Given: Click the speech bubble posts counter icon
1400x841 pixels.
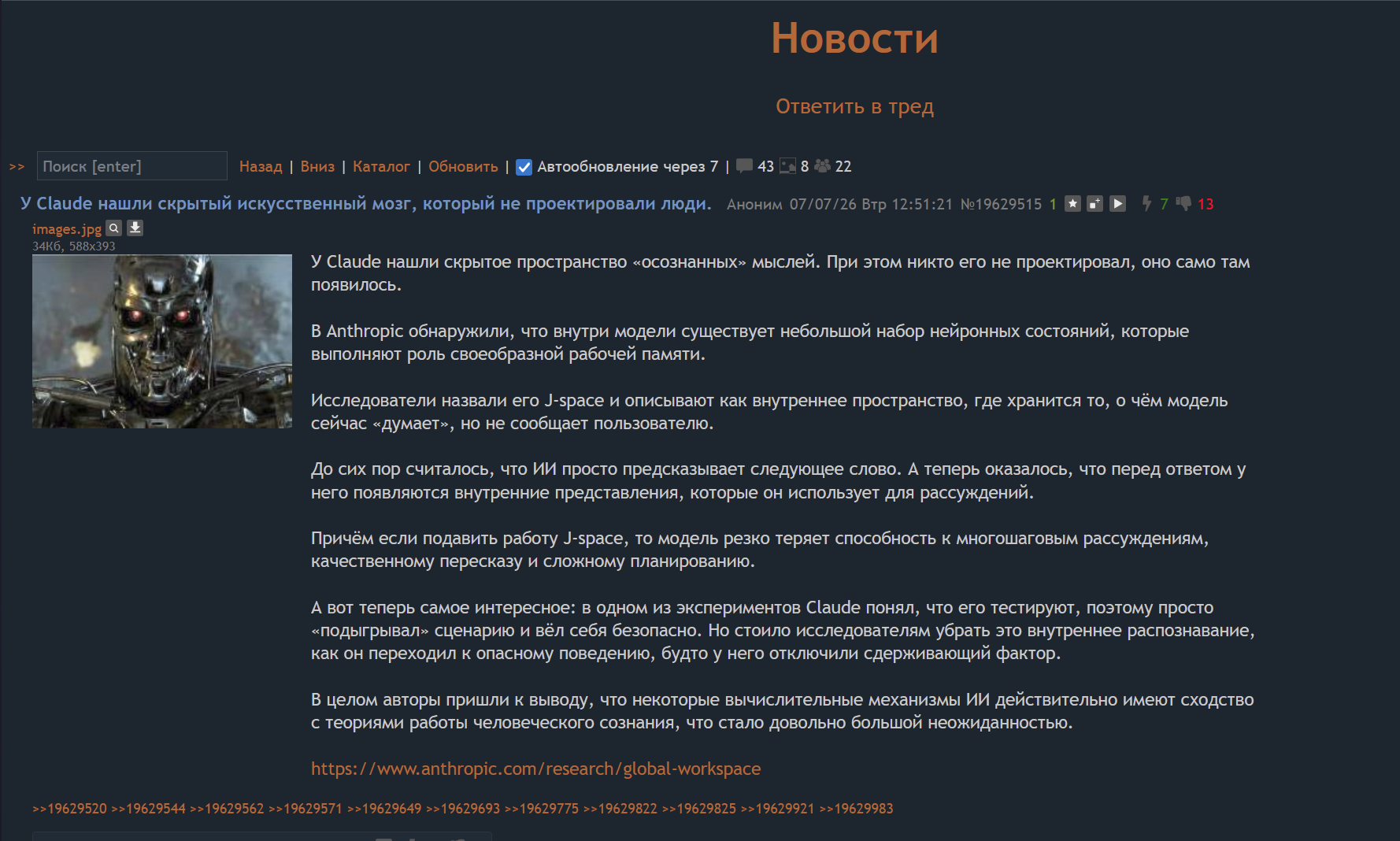Looking at the screenshot, I should (744, 166).
